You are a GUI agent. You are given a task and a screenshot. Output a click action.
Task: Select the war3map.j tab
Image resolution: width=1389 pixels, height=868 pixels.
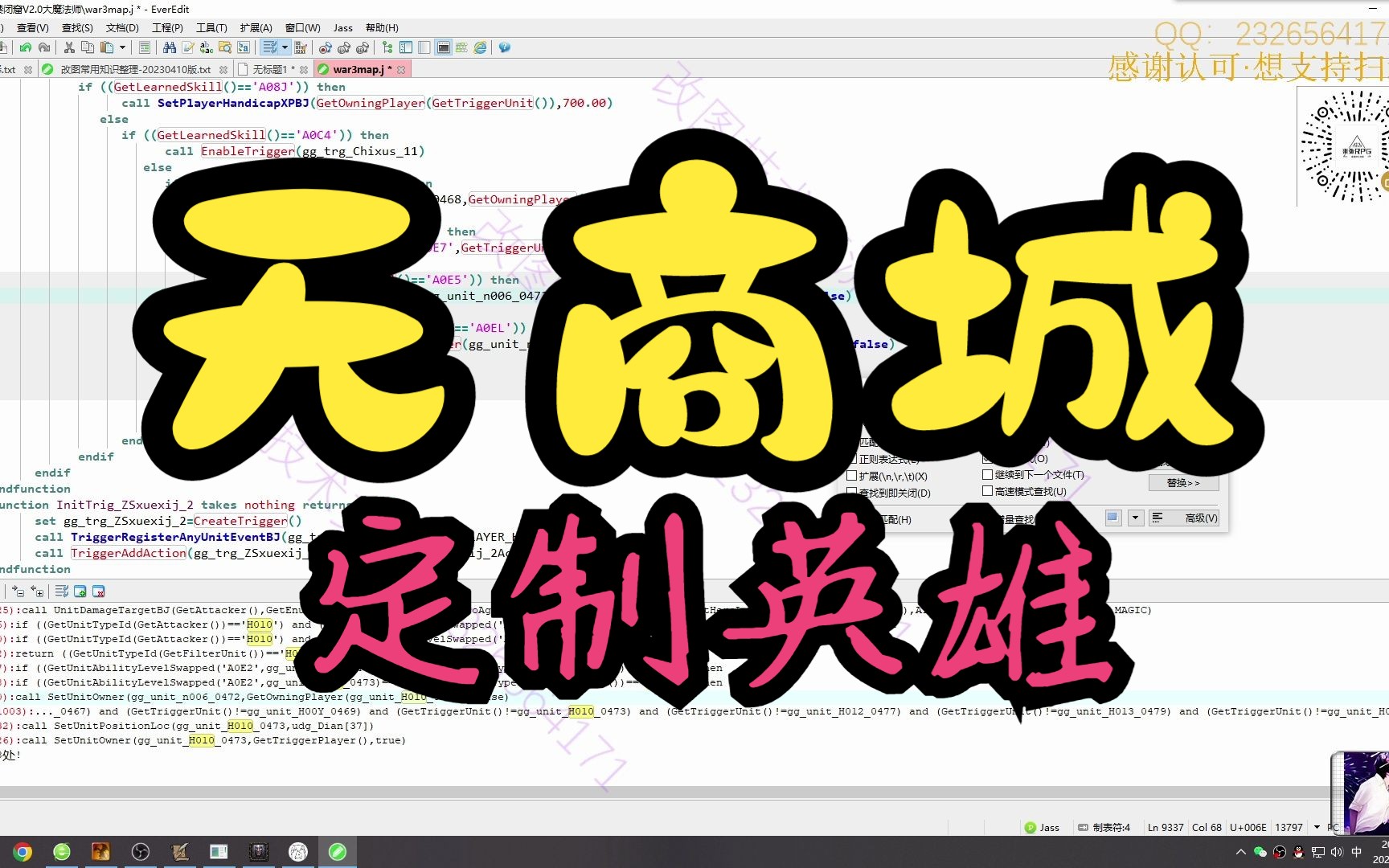point(363,70)
